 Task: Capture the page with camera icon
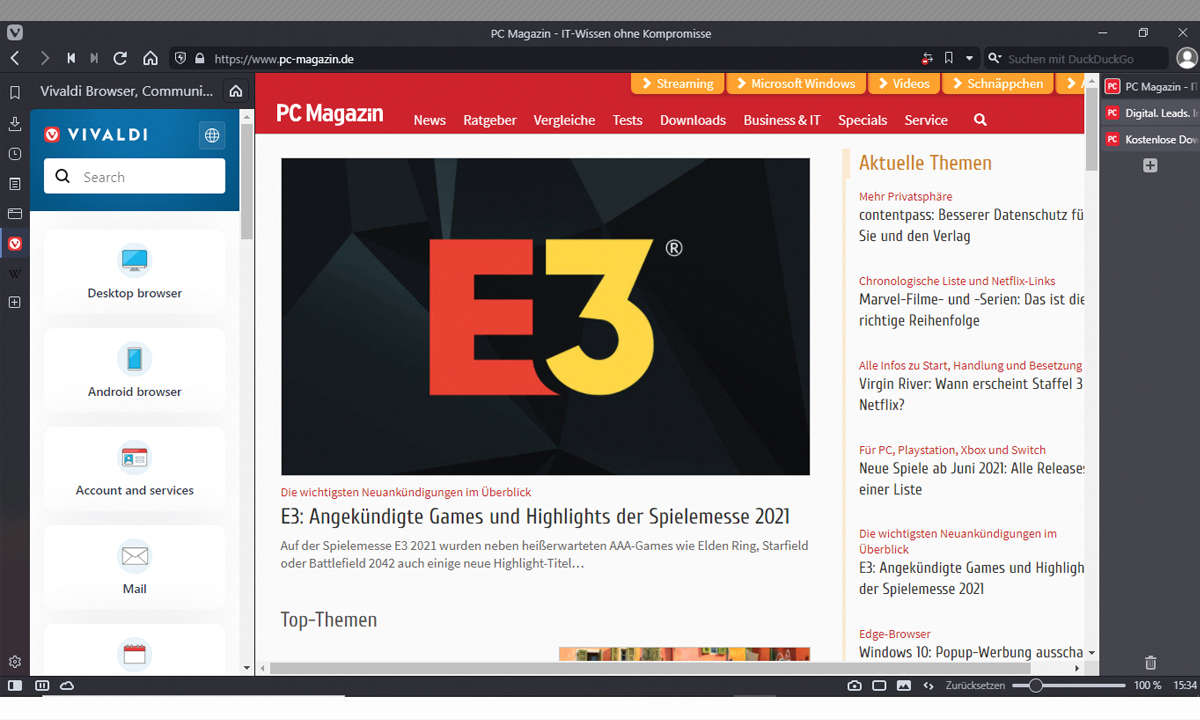click(x=854, y=686)
